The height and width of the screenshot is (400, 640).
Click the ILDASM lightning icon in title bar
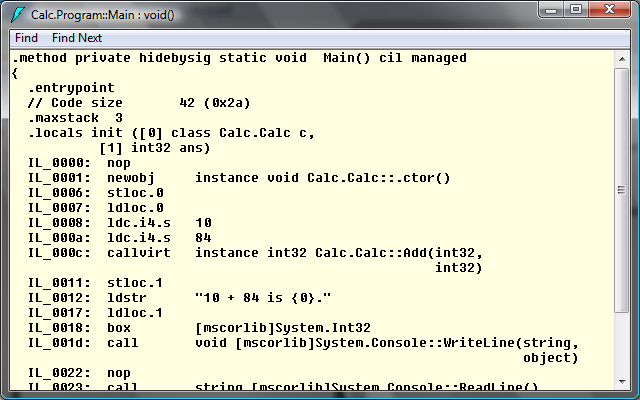17,15
